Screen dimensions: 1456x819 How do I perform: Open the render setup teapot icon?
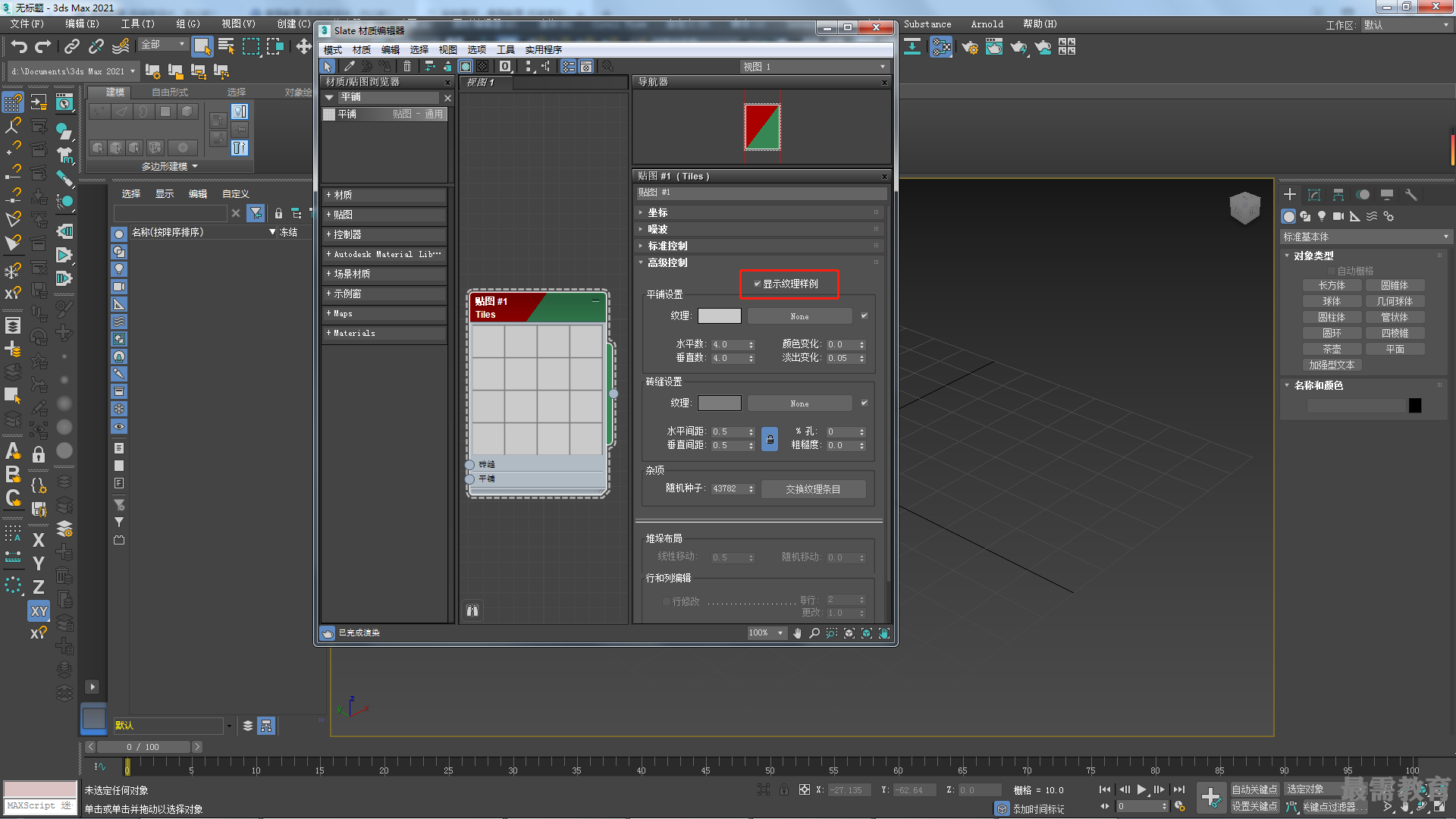pos(970,47)
